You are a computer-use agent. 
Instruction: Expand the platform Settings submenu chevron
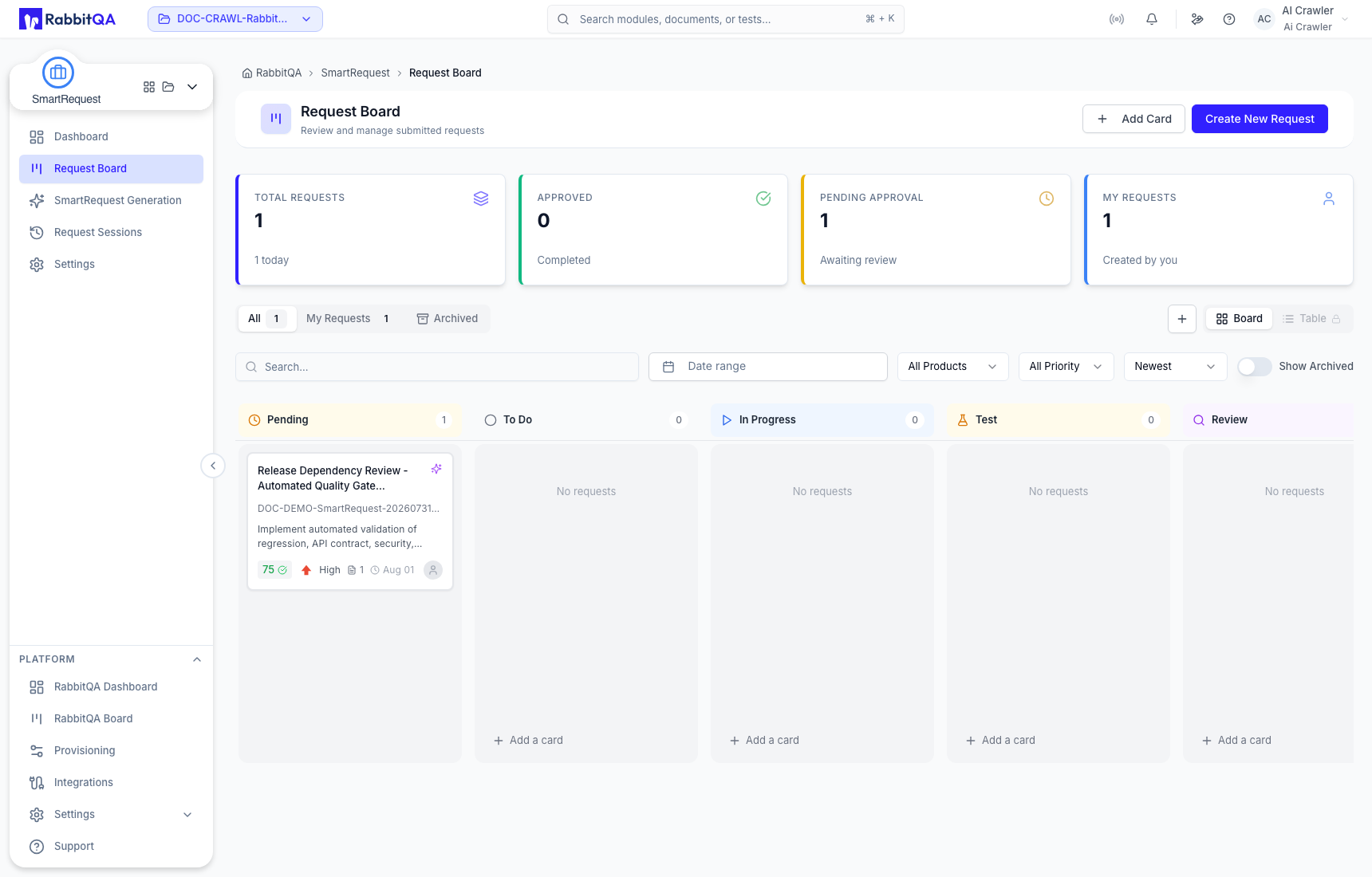click(187, 815)
